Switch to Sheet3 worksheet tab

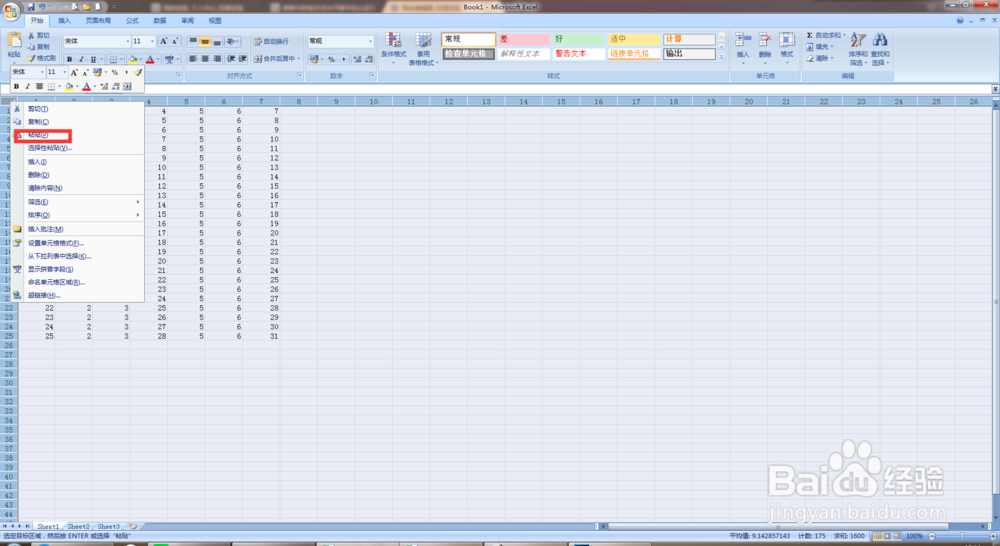point(109,527)
